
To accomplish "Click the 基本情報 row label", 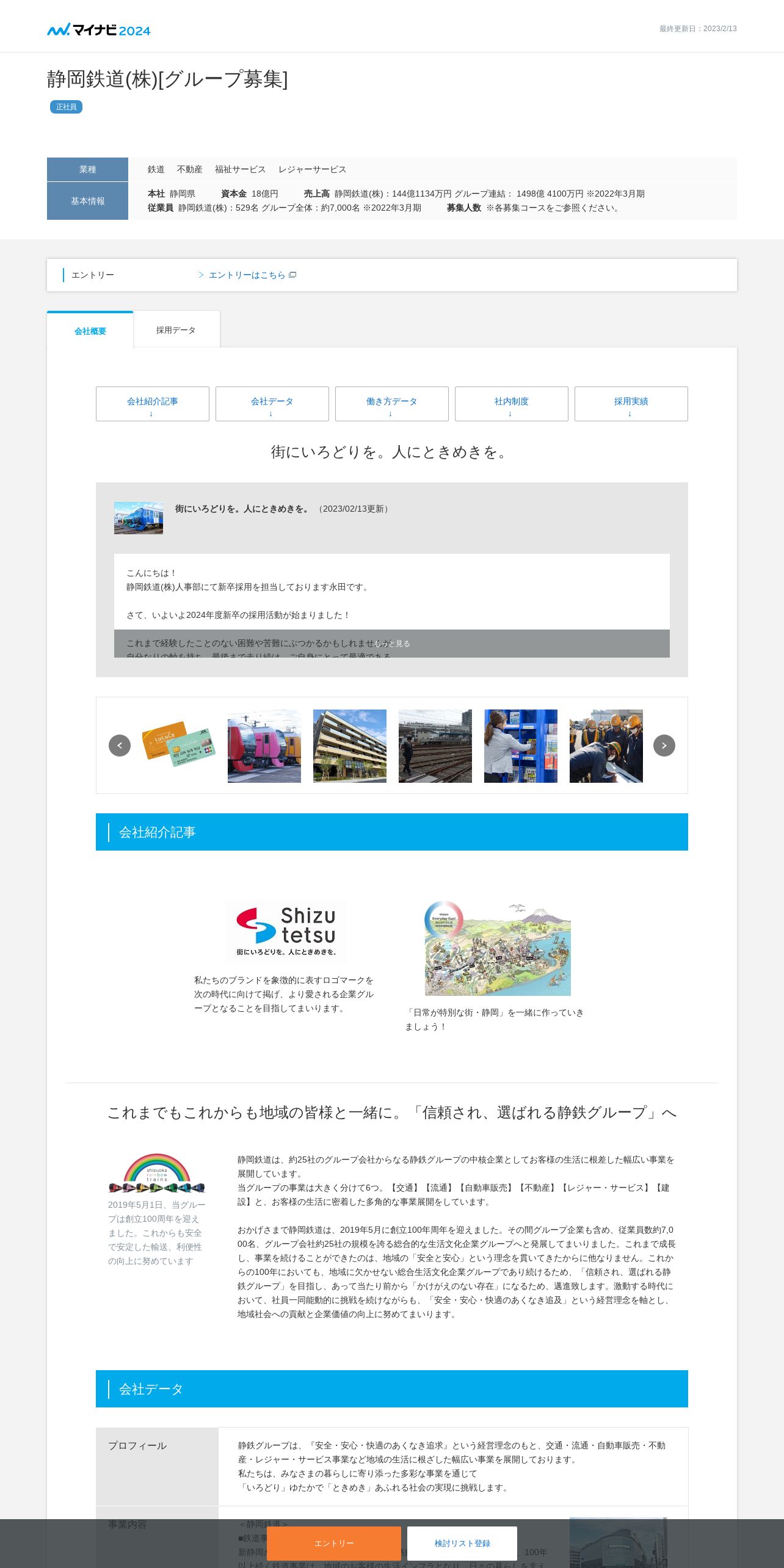I will (x=87, y=201).
